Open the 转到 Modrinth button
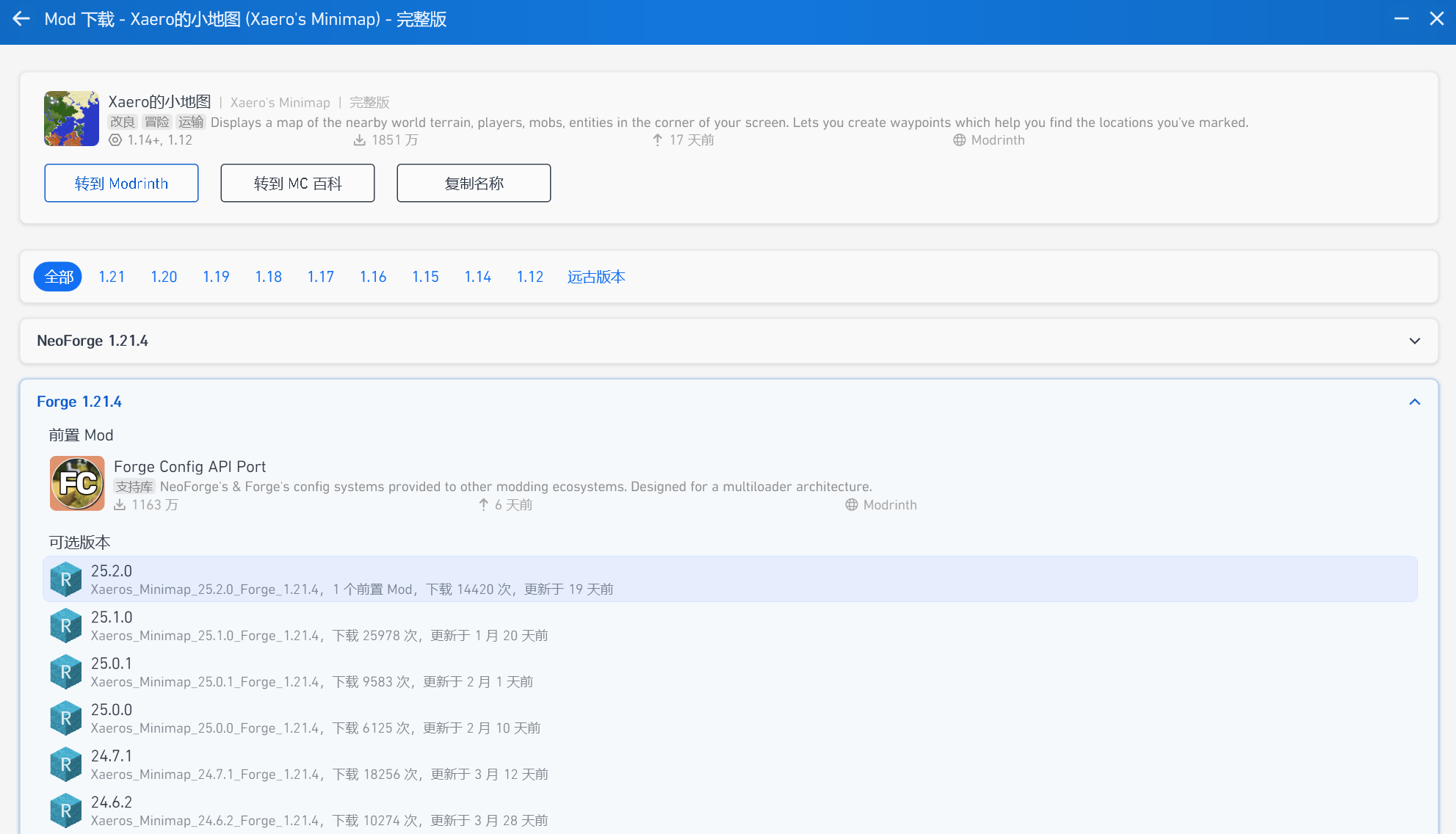The height and width of the screenshot is (834, 1456). (121, 183)
